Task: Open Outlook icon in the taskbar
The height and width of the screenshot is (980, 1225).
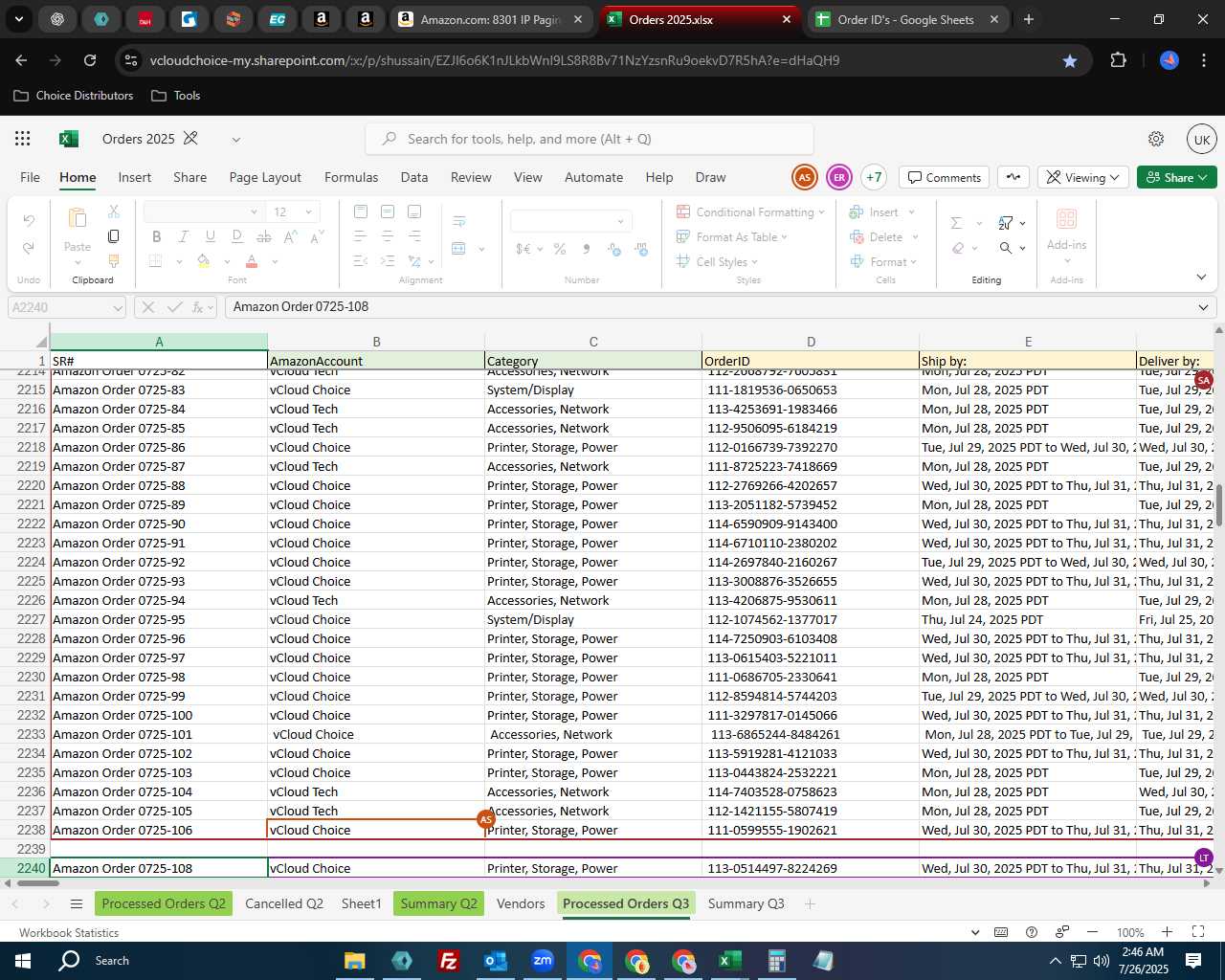Action: point(496,961)
